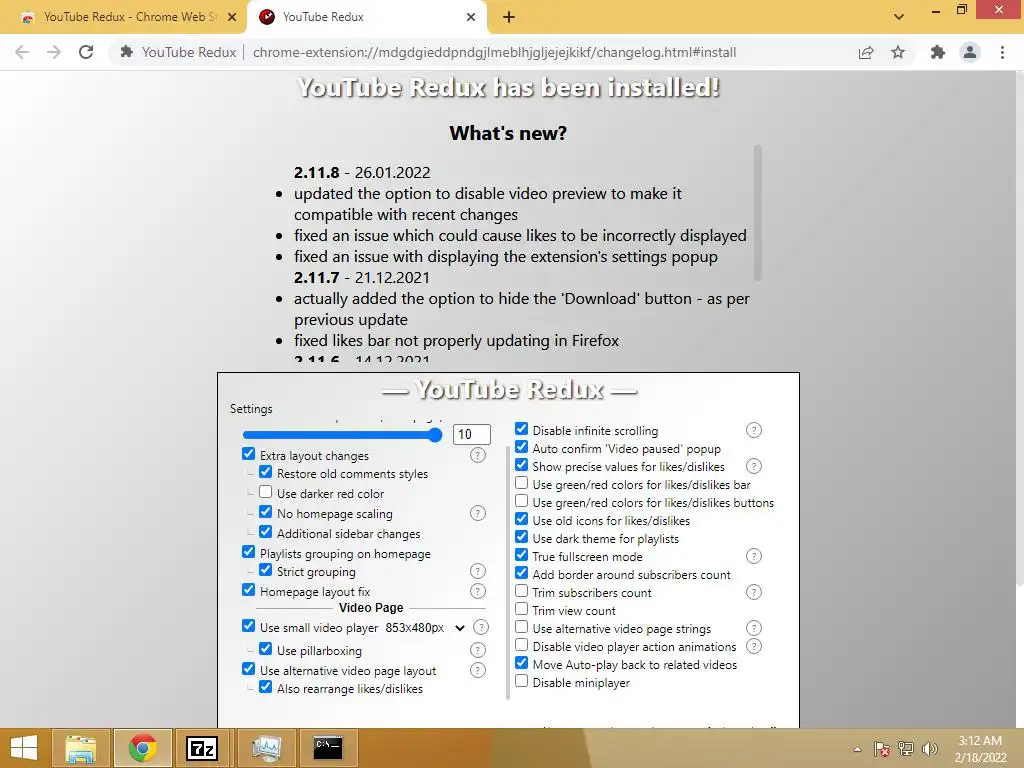The width and height of the screenshot is (1024, 768).
Task: Enable Disable miniplayer option
Action: [521, 681]
